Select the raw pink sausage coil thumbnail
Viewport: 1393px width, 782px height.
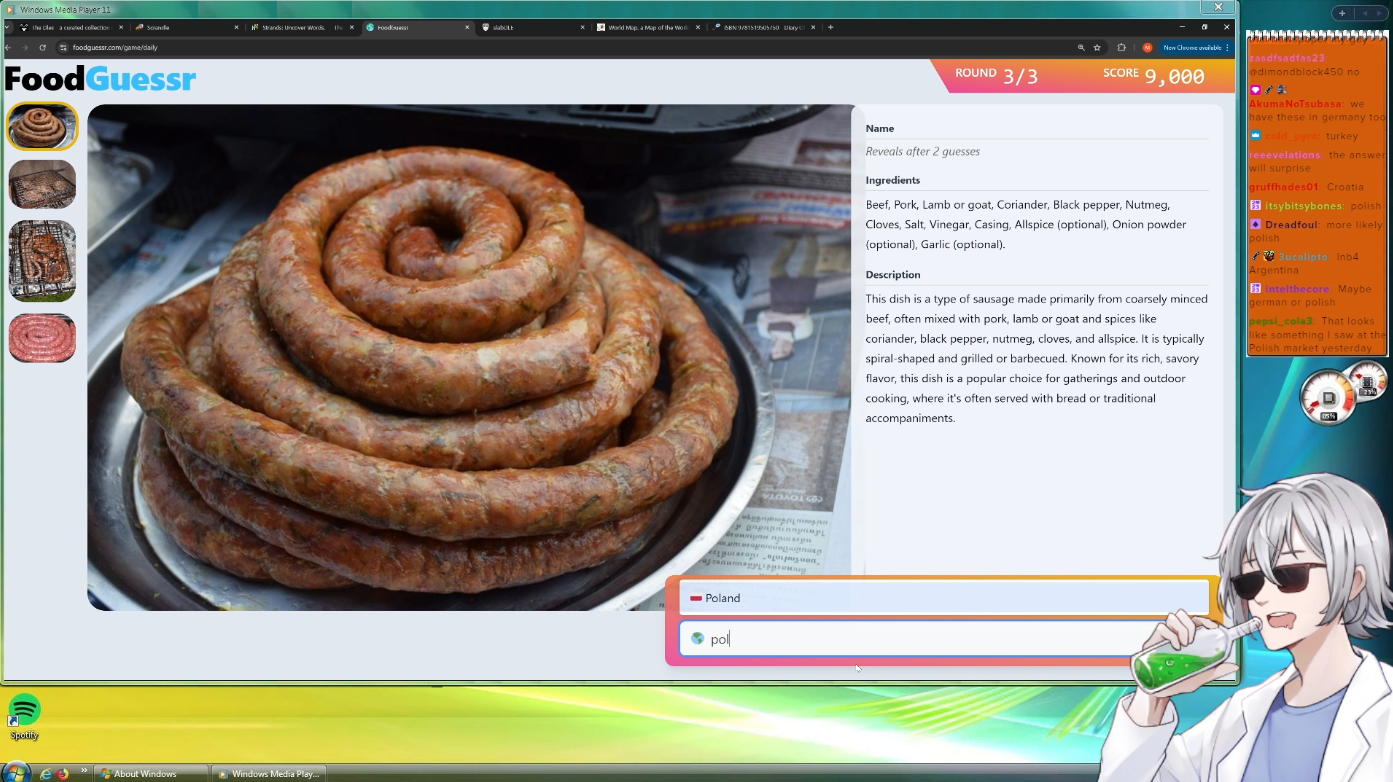click(x=42, y=338)
